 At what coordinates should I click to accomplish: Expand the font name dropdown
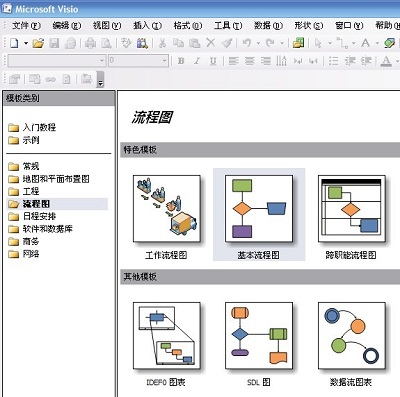click(x=102, y=61)
